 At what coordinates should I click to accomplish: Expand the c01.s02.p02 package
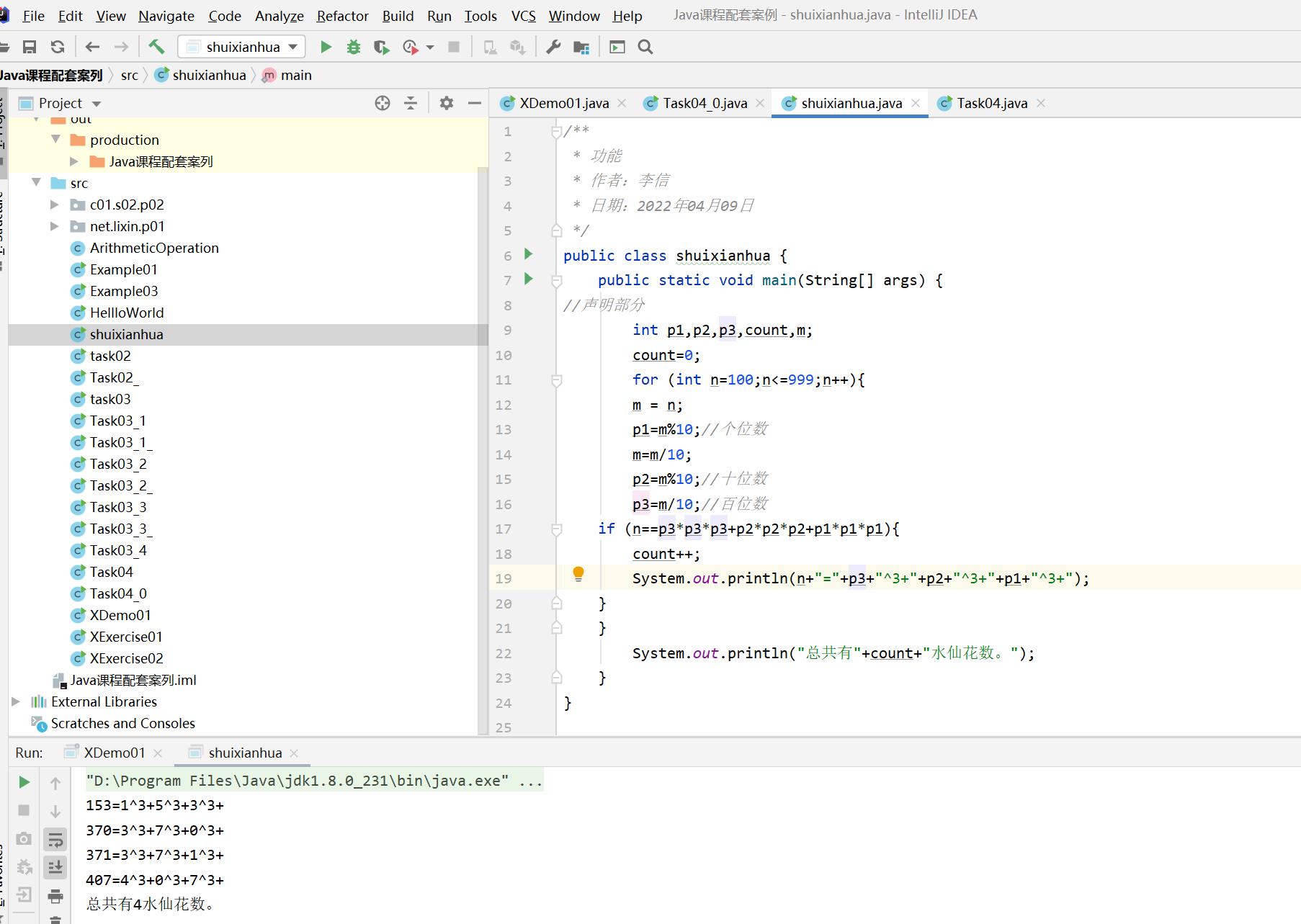[55, 205]
